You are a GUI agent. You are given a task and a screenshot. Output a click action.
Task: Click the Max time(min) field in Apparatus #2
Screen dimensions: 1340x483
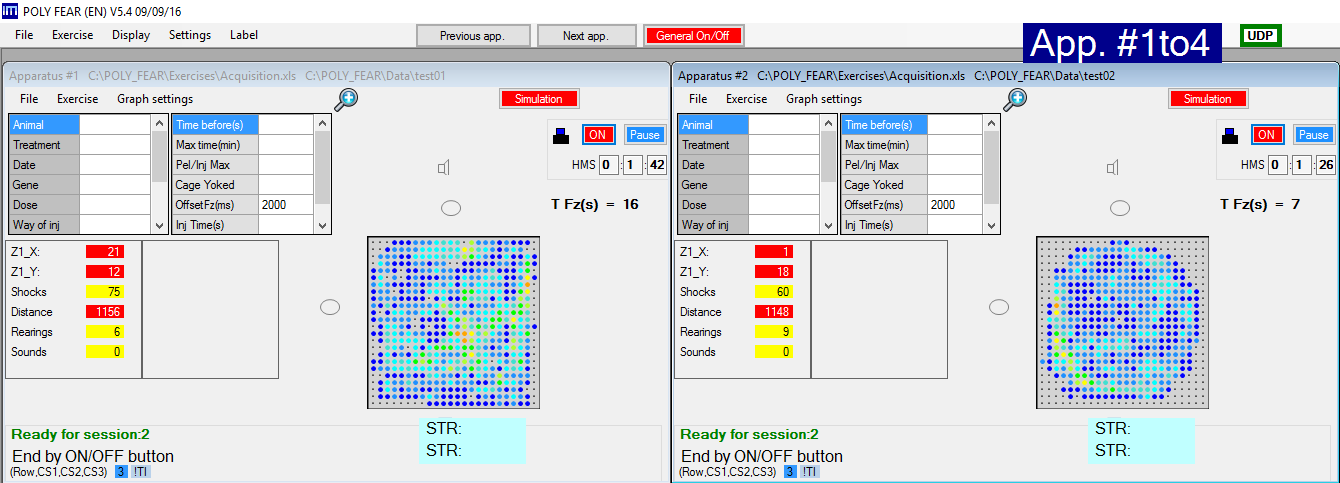[955, 145]
